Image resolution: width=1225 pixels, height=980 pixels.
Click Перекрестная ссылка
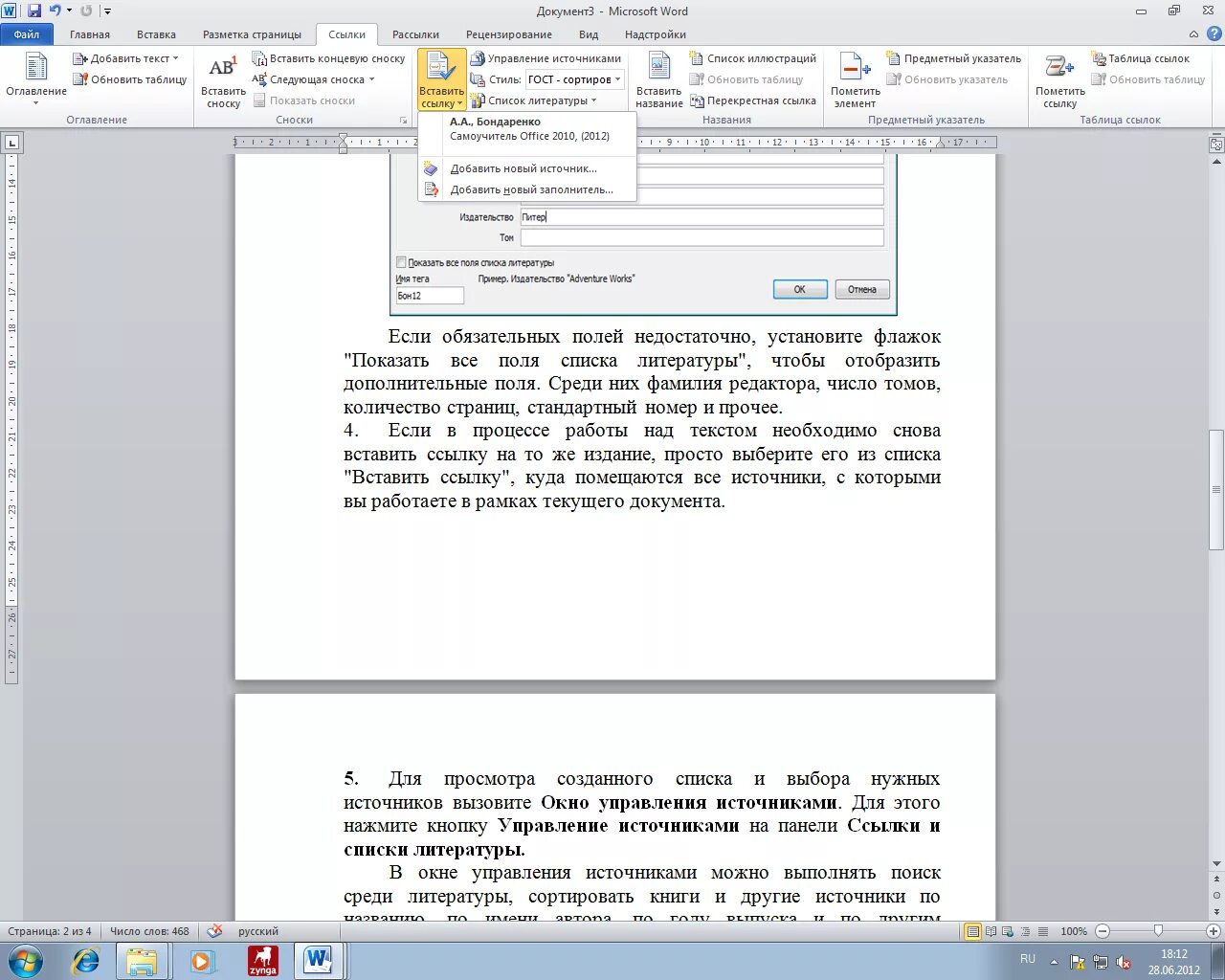pos(752,100)
